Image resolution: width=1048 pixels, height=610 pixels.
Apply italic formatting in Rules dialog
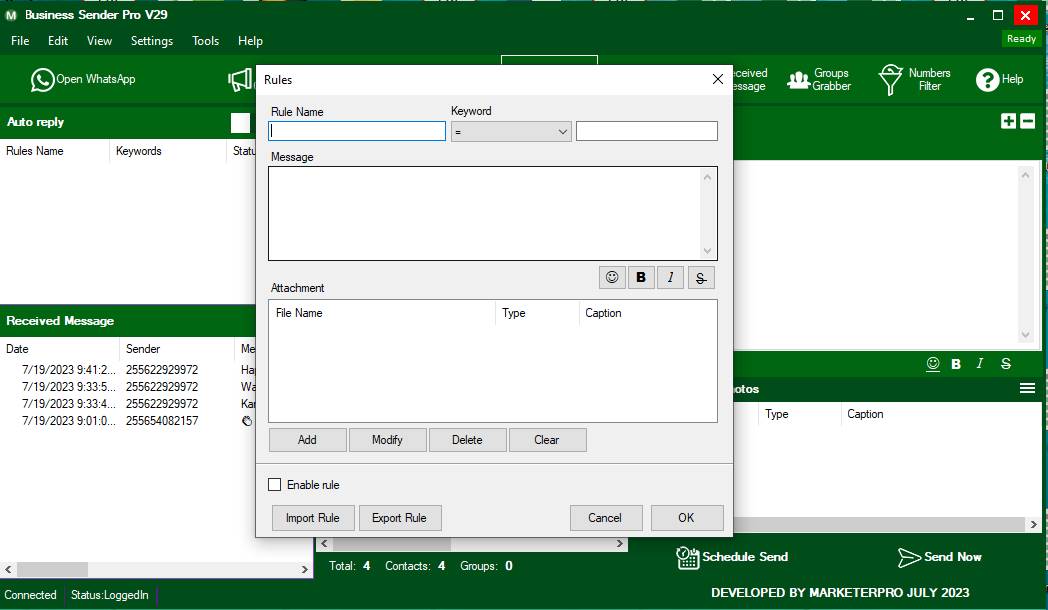point(670,277)
